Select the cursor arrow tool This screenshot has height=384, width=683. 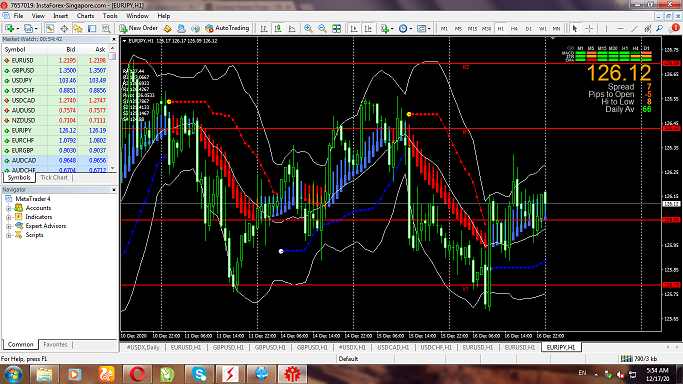click(575, 28)
